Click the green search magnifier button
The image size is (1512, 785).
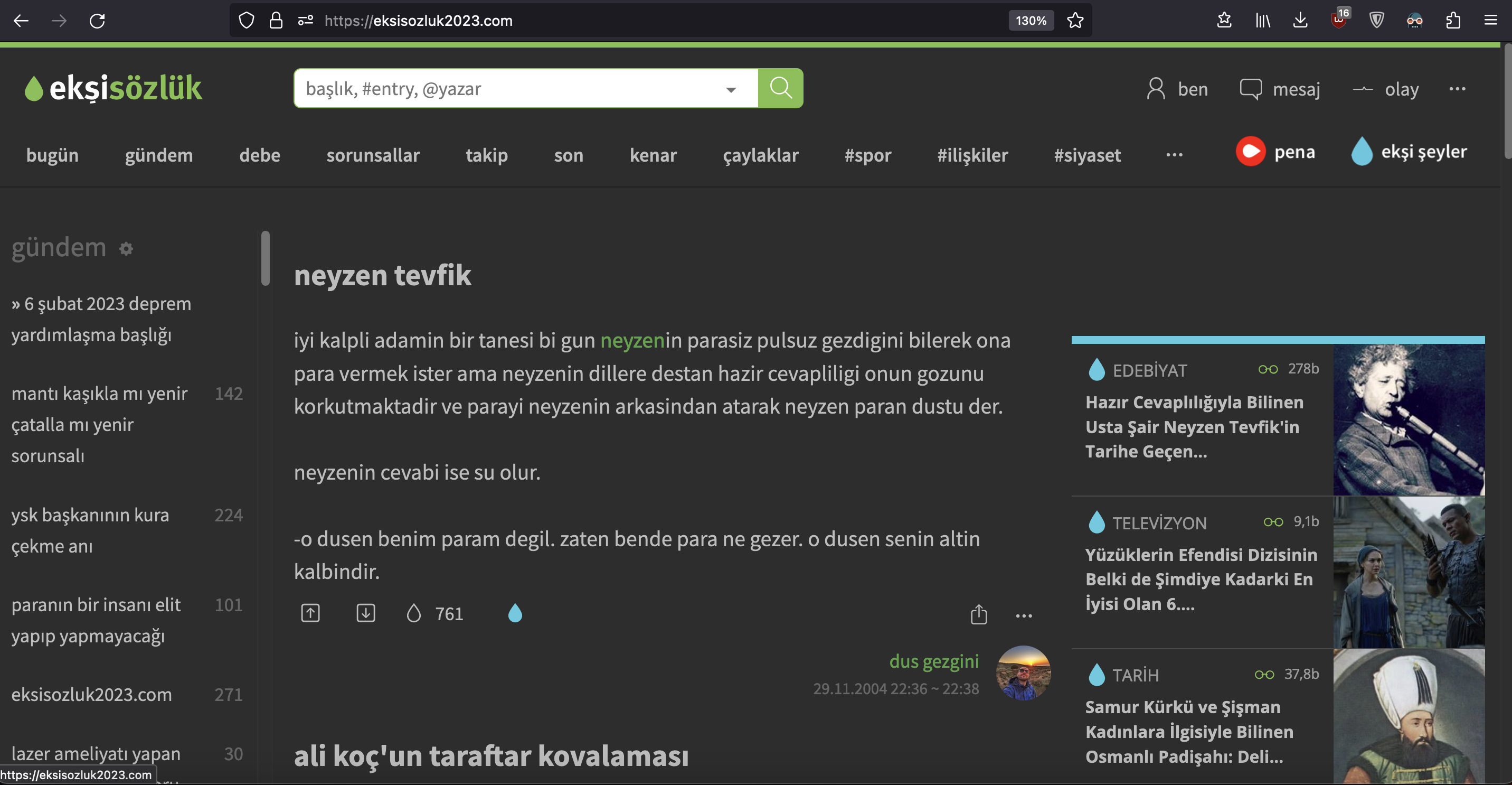coord(780,88)
